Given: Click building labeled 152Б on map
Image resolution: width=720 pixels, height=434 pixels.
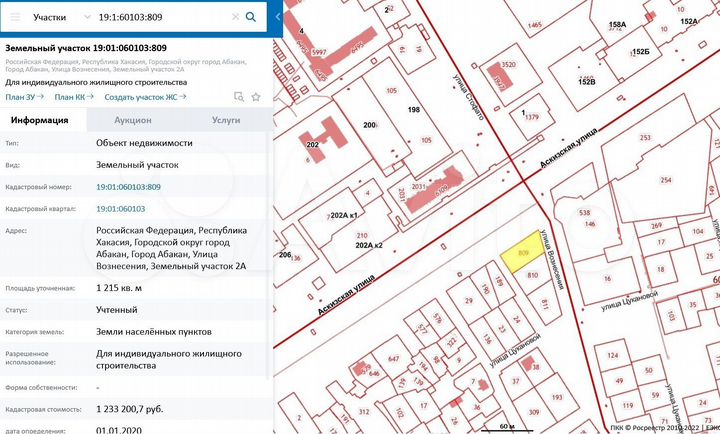Looking at the screenshot, I should pyautogui.click(x=641, y=51).
